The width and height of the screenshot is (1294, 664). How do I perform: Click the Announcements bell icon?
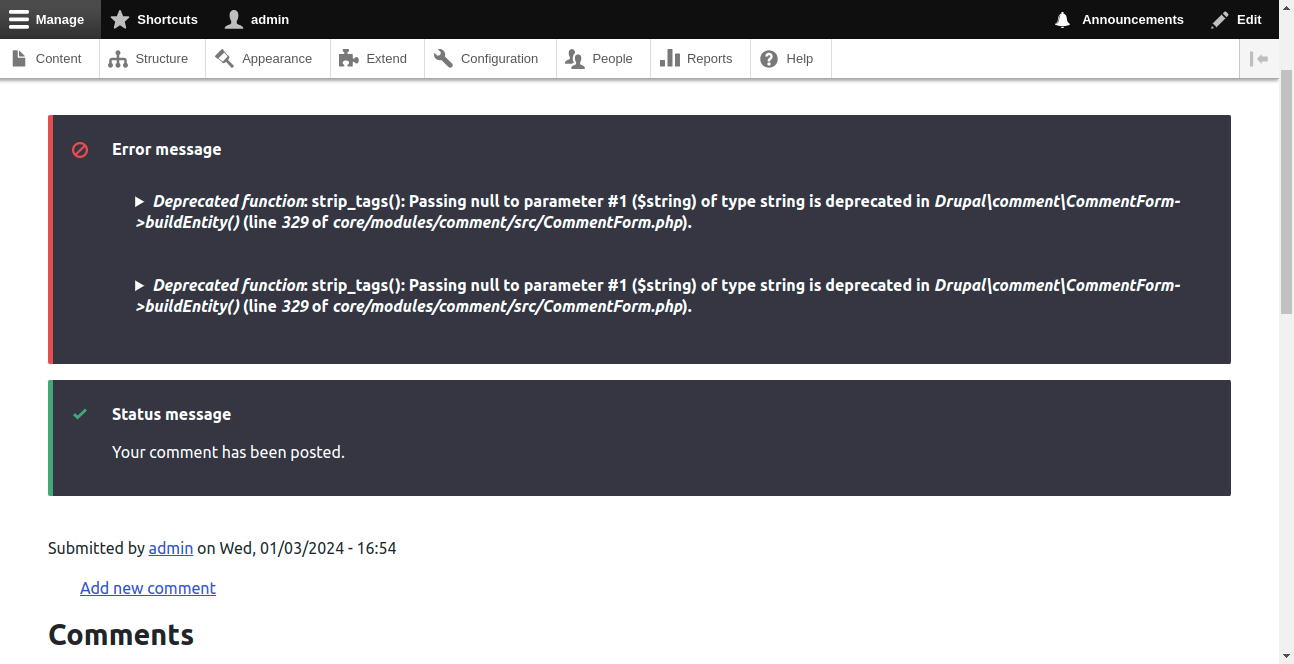[1061, 19]
